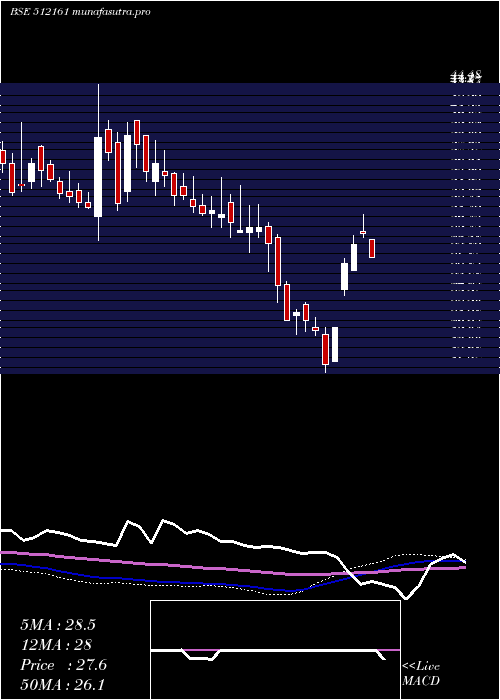Click the <<Live MACD label

421,674
